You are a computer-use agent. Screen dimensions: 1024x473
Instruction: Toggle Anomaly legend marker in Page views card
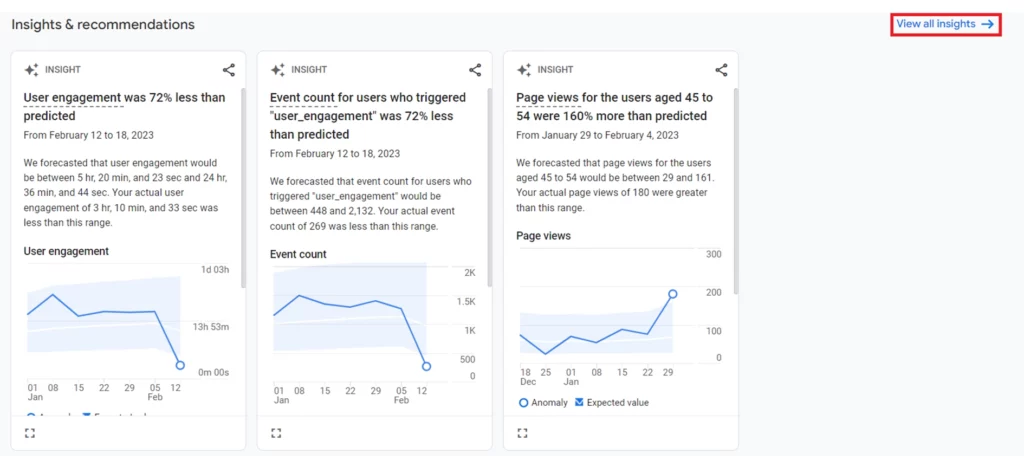coord(524,403)
